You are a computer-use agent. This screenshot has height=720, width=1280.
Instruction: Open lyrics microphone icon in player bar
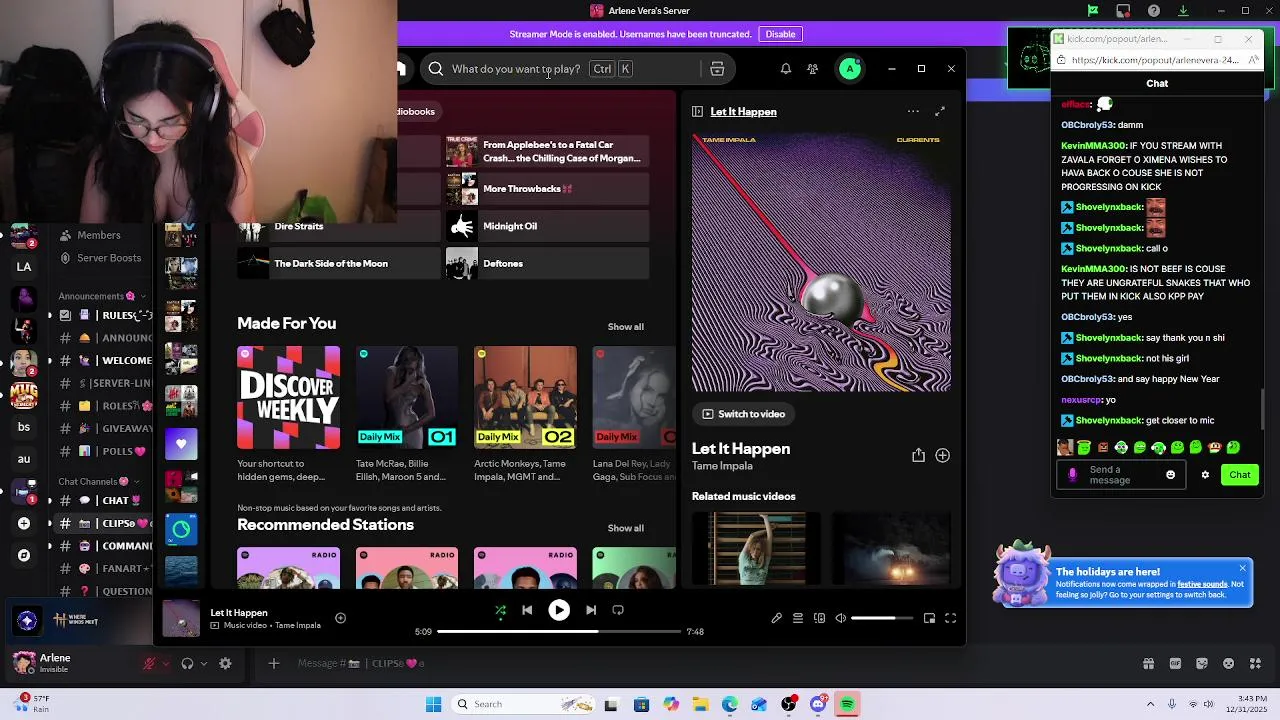pyautogui.click(x=776, y=618)
